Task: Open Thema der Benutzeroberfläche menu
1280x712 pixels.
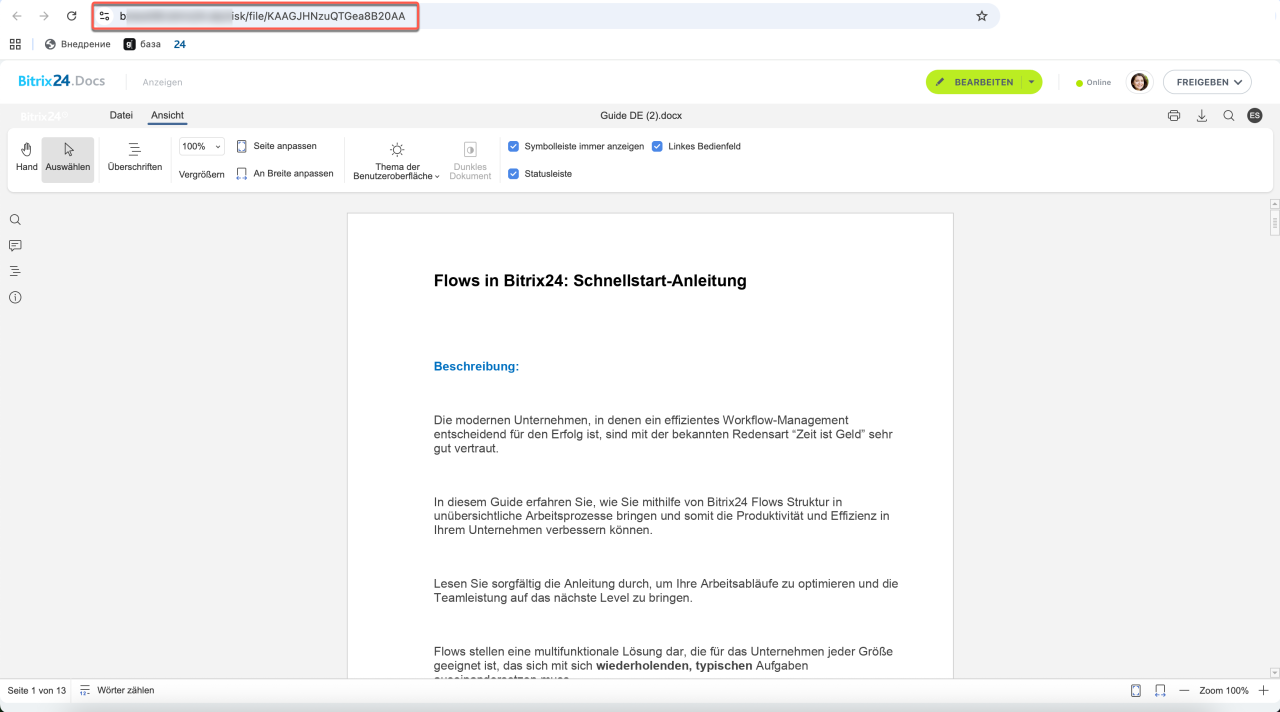Action: point(397,160)
